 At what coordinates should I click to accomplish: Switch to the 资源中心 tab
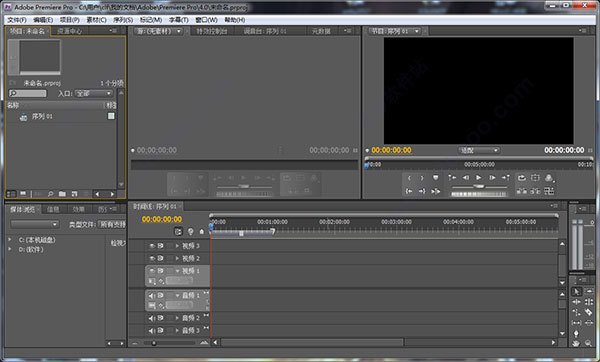click(x=70, y=31)
